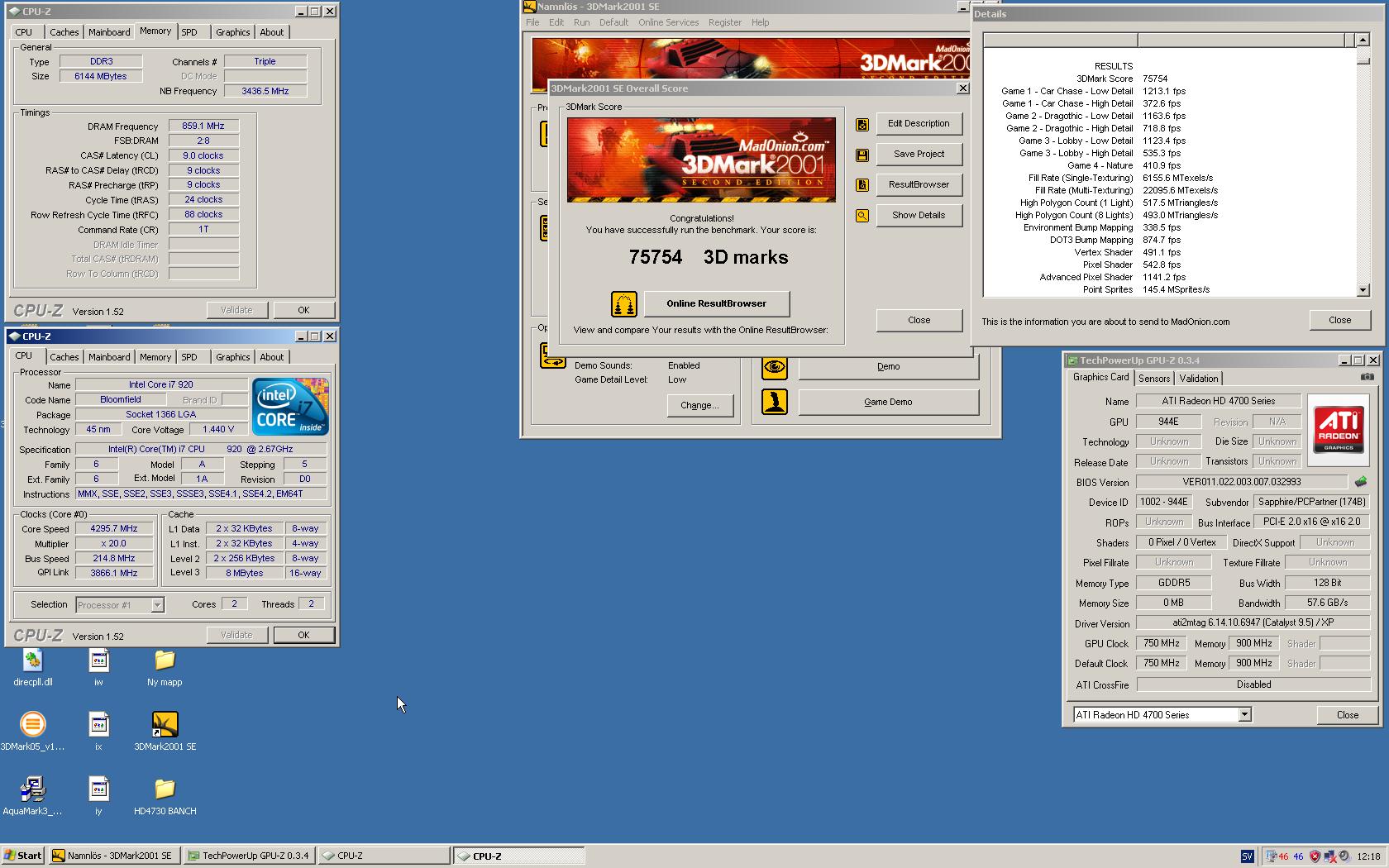Click the Details list scrollbar up arrow
Viewport: 1389px width, 868px height.
click(x=1363, y=40)
